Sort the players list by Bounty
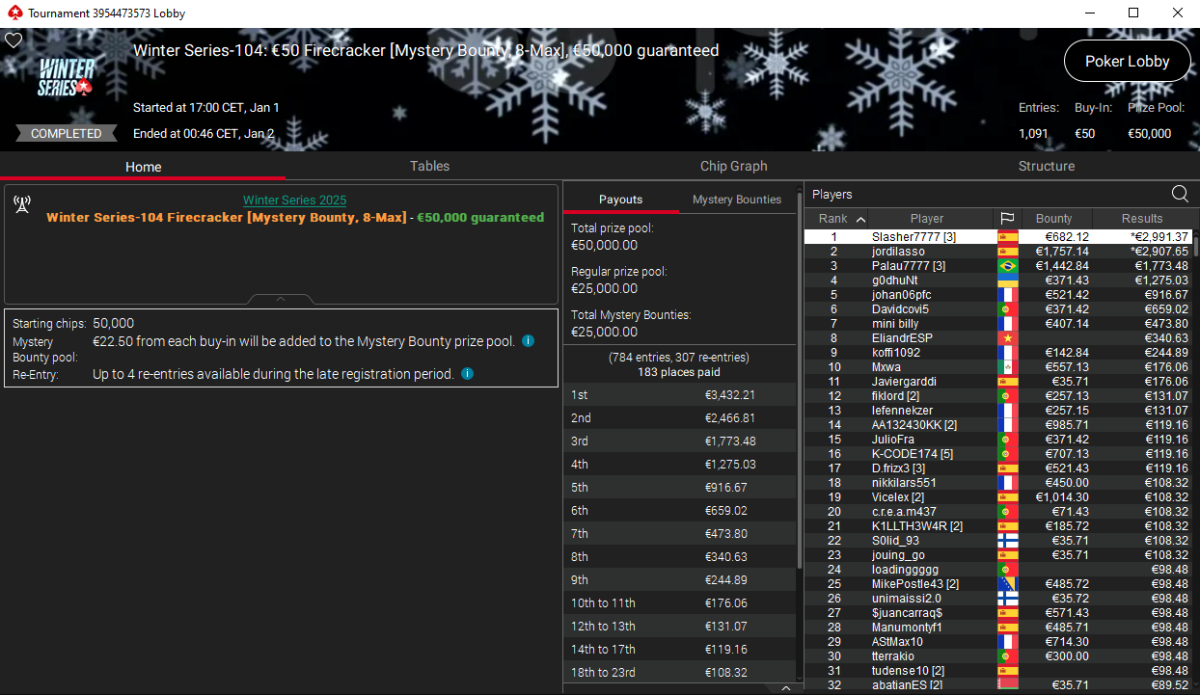 [x=1053, y=218]
